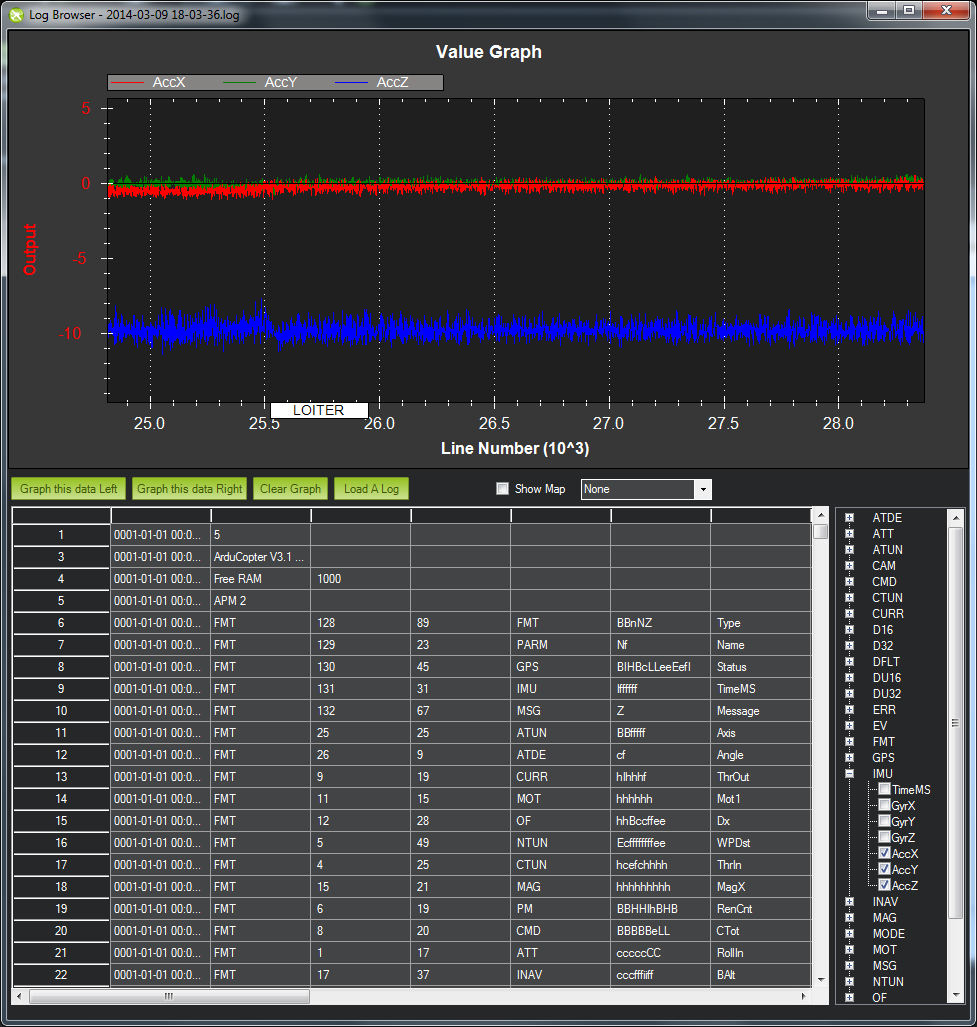Click the red AccX legend line

coord(130,83)
